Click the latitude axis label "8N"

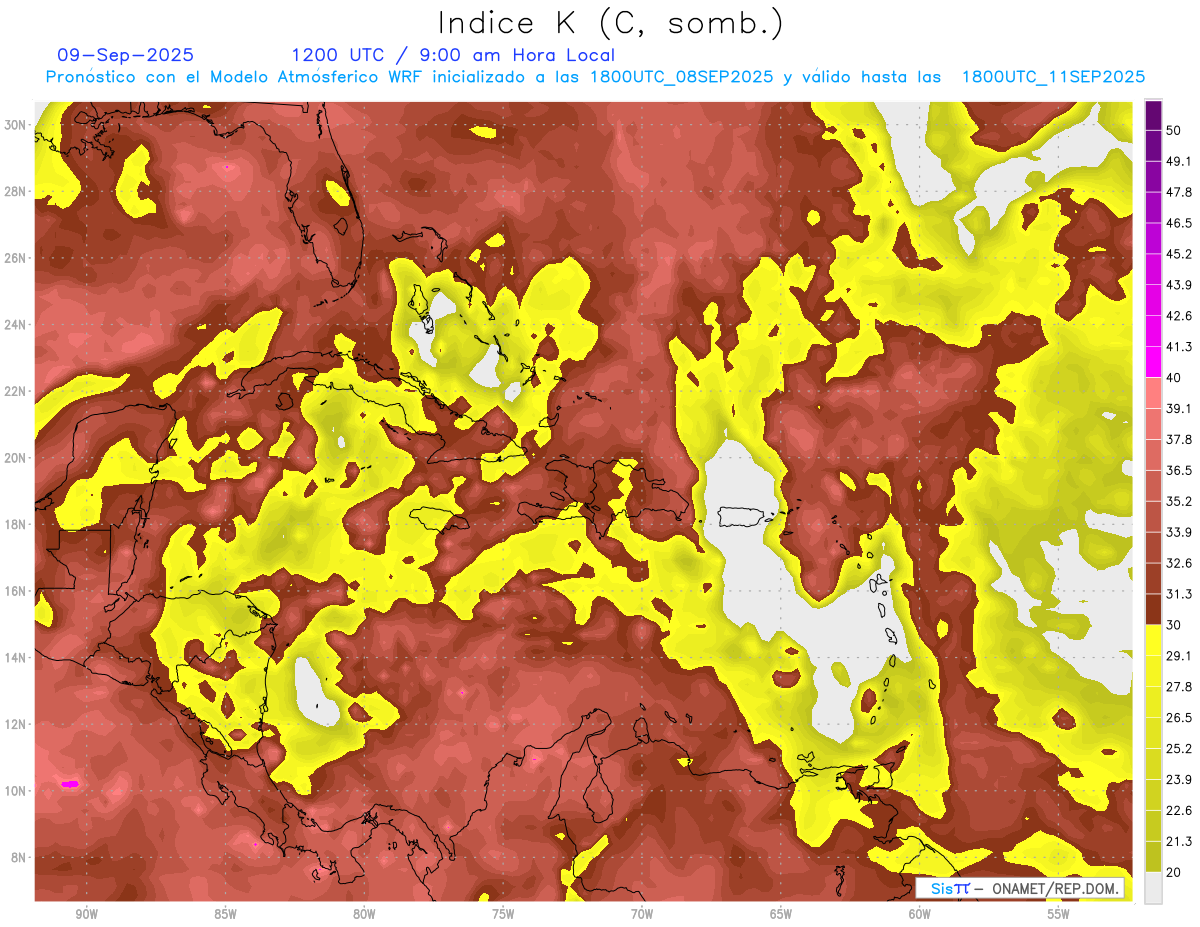pos(19,858)
